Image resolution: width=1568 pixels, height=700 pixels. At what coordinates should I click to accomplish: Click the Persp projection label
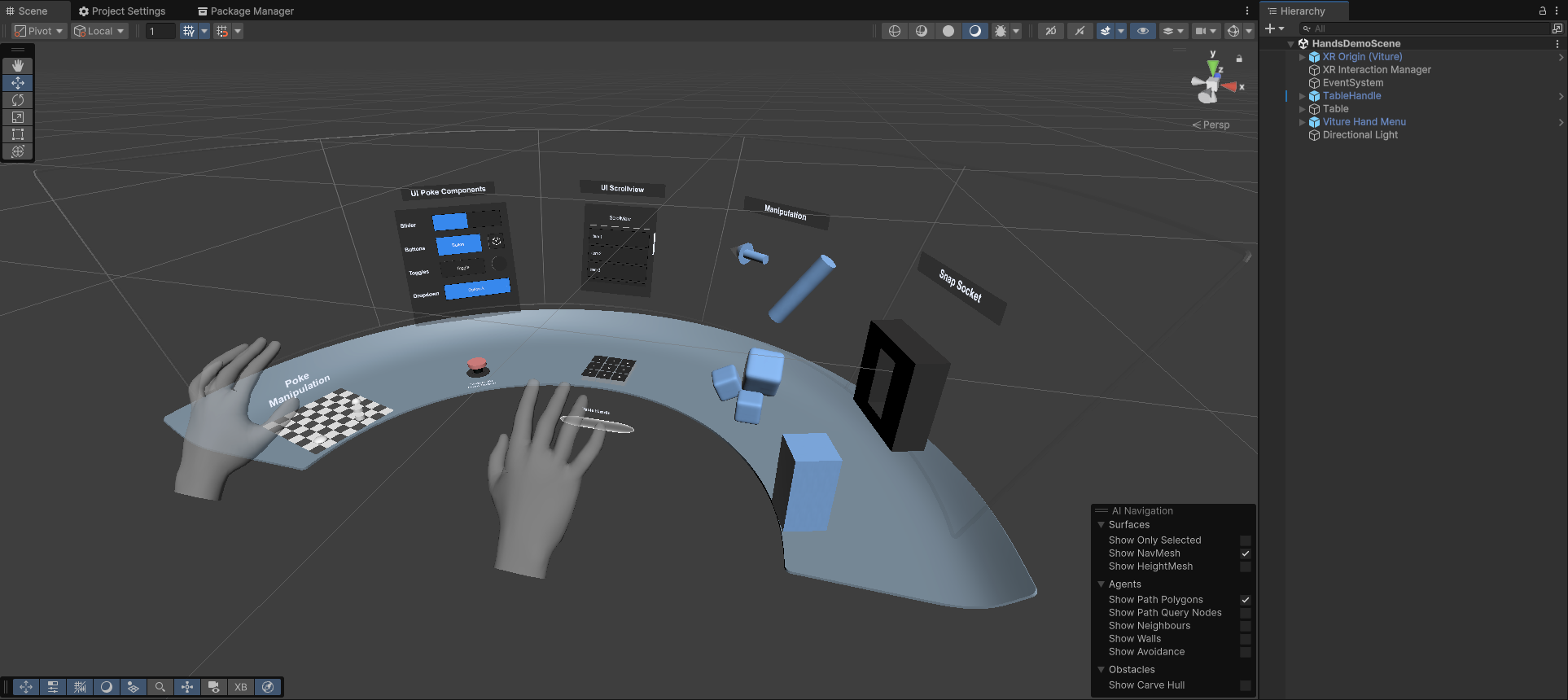tap(1211, 125)
